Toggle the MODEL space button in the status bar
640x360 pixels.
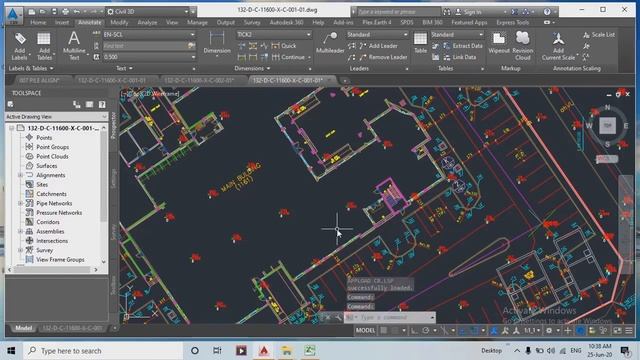point(365,330)
